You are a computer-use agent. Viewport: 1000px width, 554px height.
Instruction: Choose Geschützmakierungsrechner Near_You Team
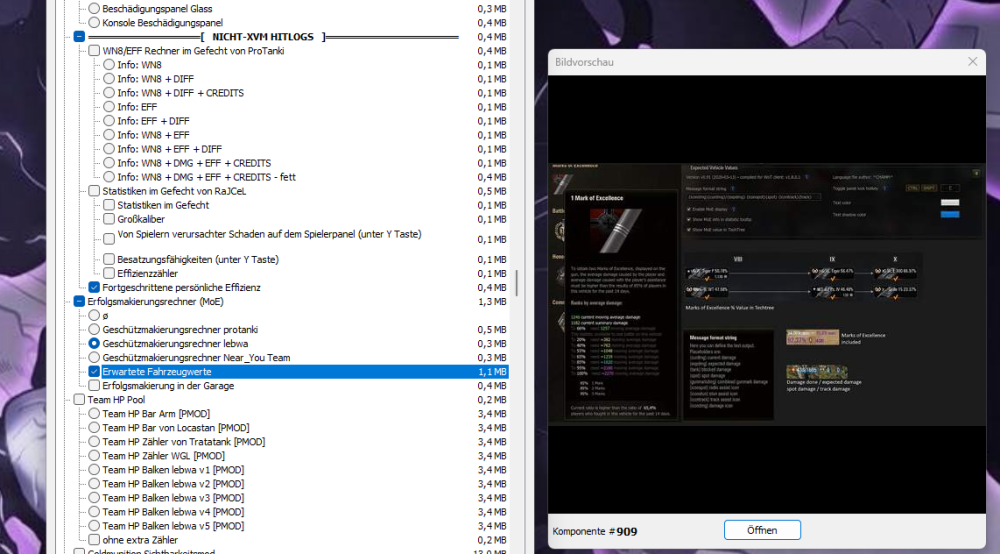coord(94,357)
